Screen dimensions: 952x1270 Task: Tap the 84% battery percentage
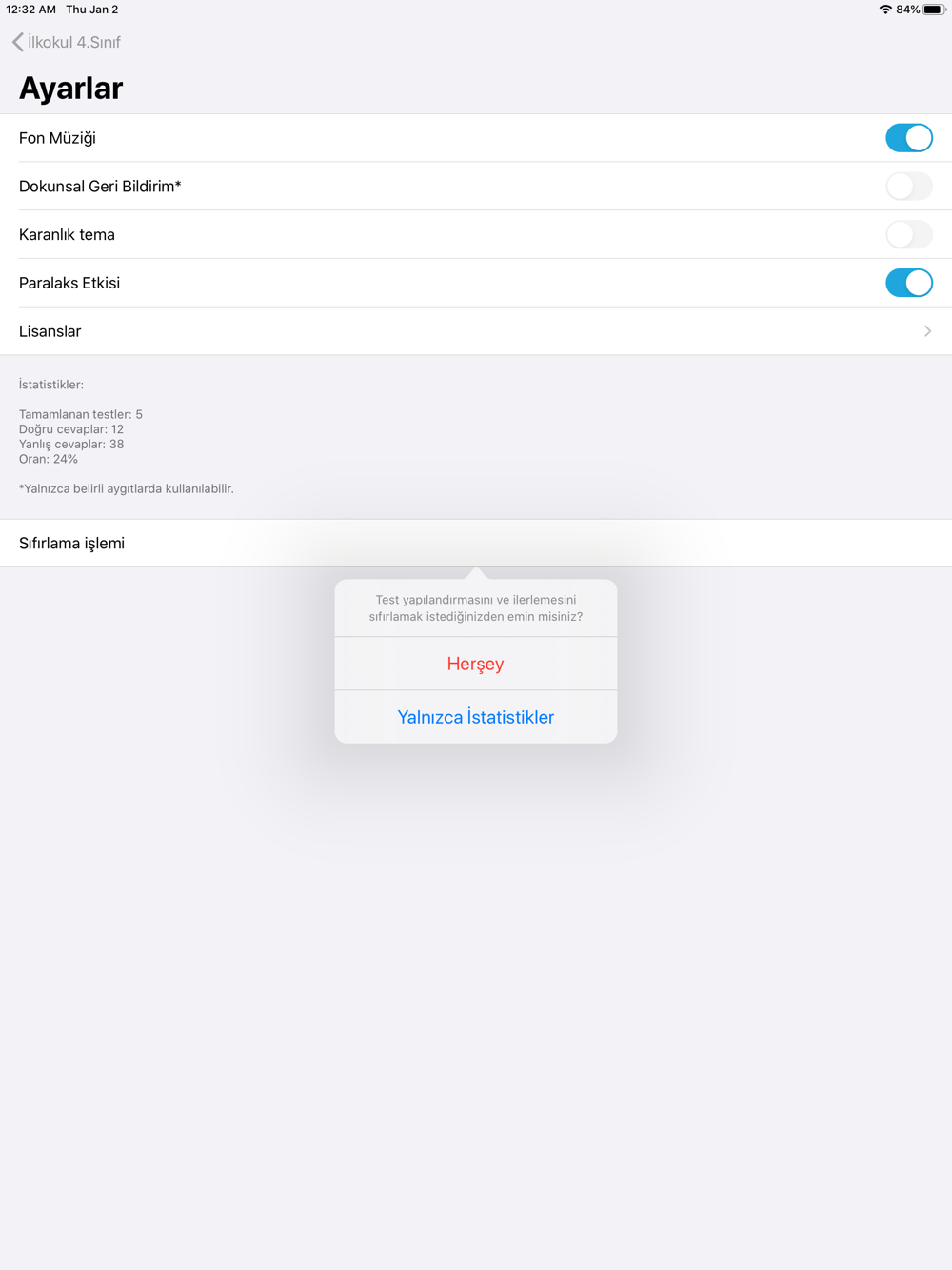point(907,10)
